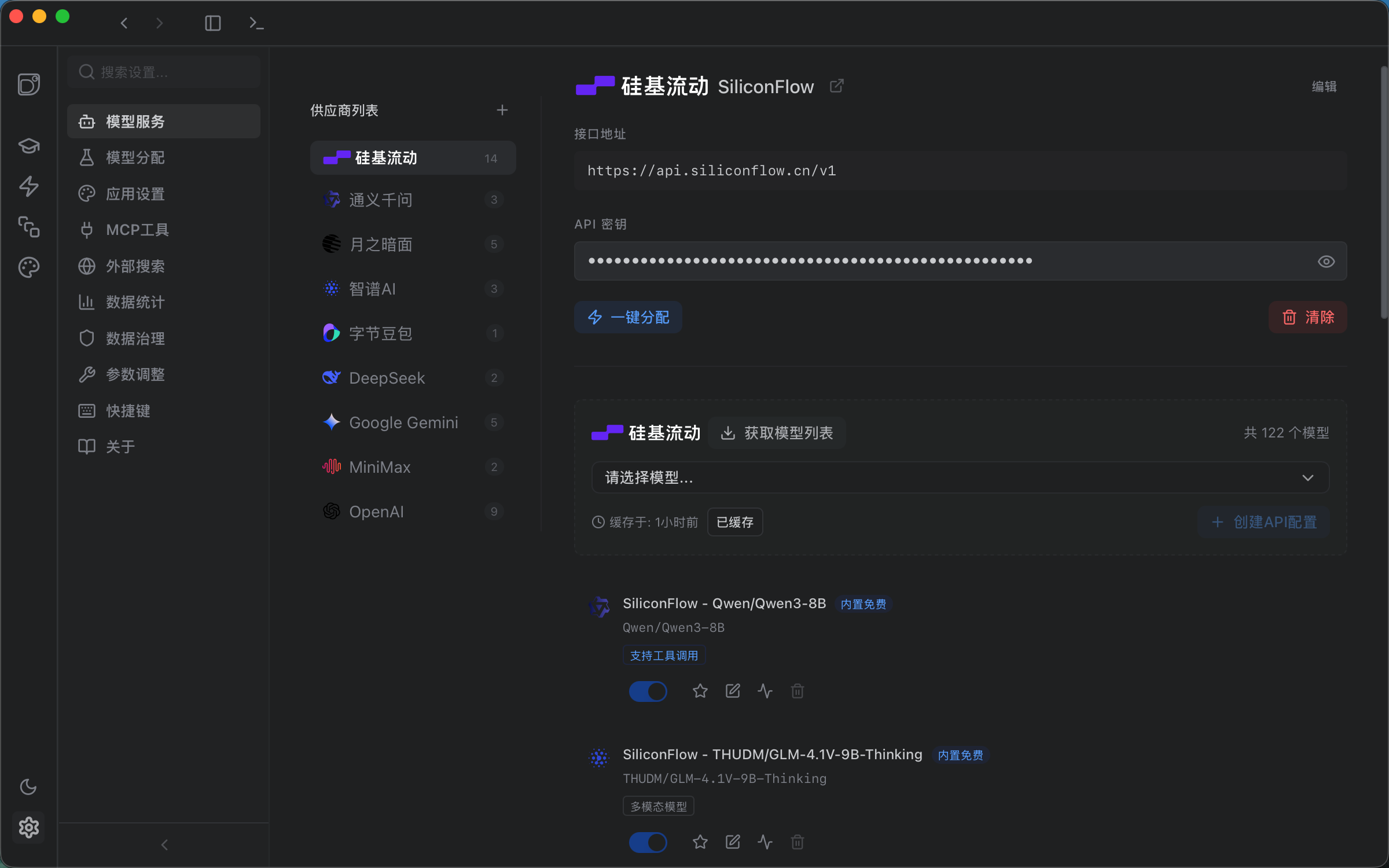Go back with the left arrow
Viewport: 1389px width, 868px height.
click(124, 23)
